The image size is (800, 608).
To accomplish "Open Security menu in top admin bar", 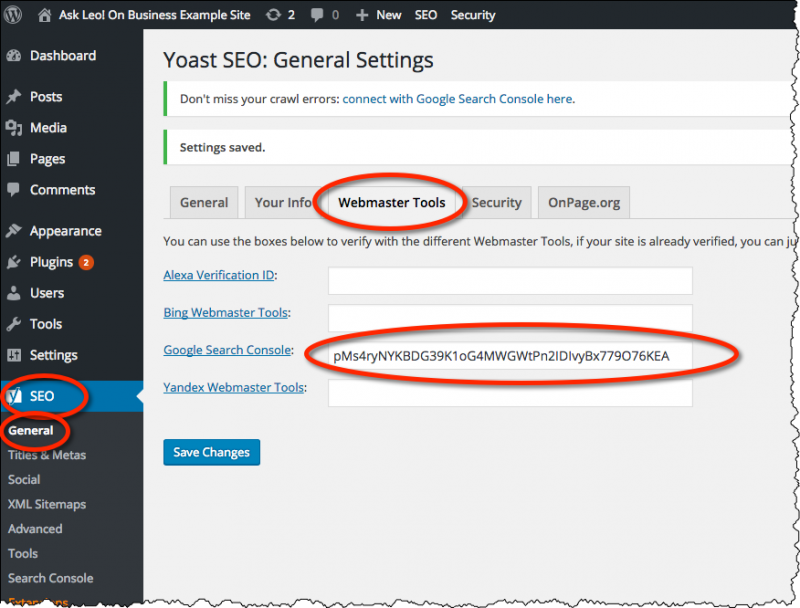I will click(x=473, y=15).
